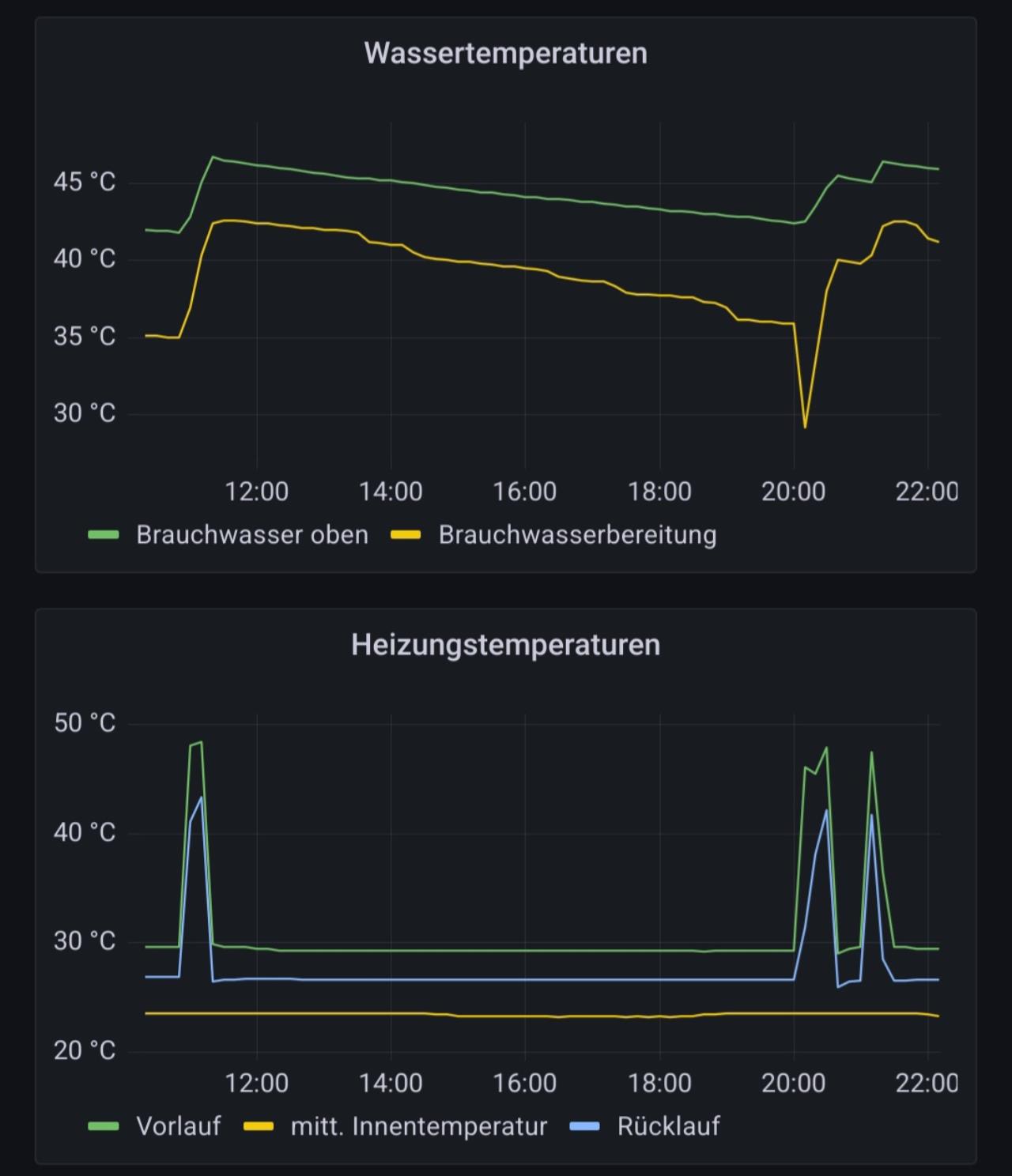Viewport: 1012px width, 1176px height.
Task: Isolate the Vorlauf series in legend
Action: coord(178,1126)
